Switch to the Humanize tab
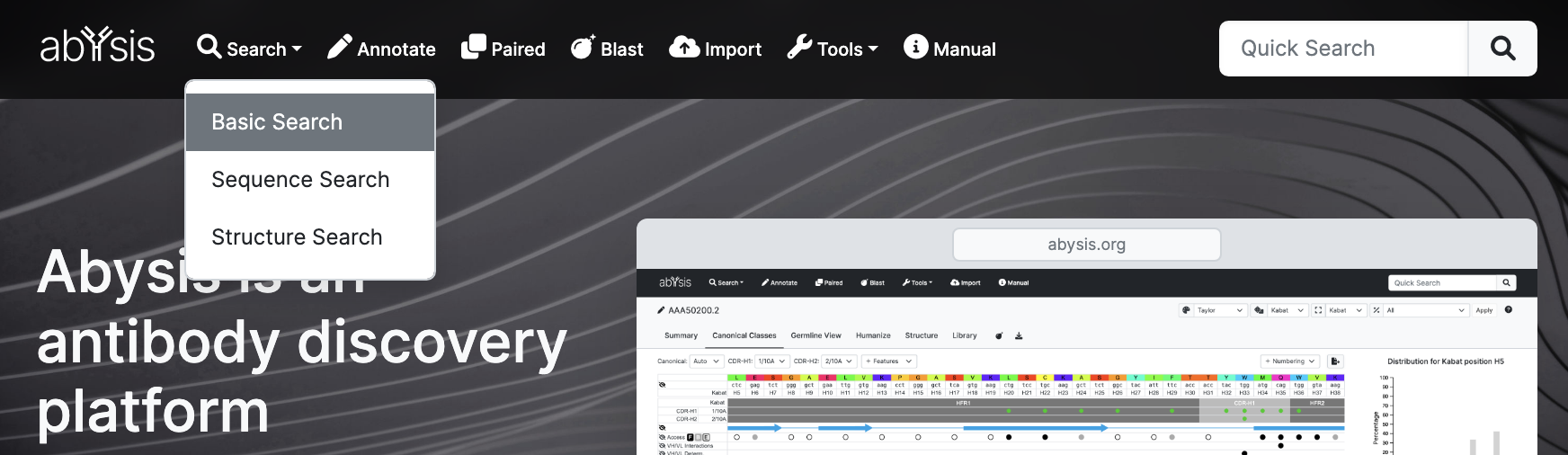The height and width of the screenshot is (455, 1568). coord(873,335)
